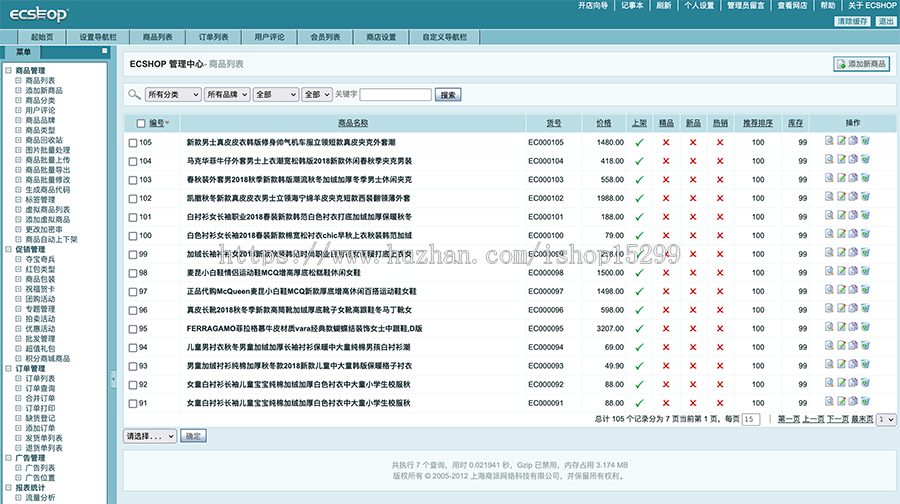Open the 所有分类 category dropdown
The image size is (900, 504).
point(173,94)
